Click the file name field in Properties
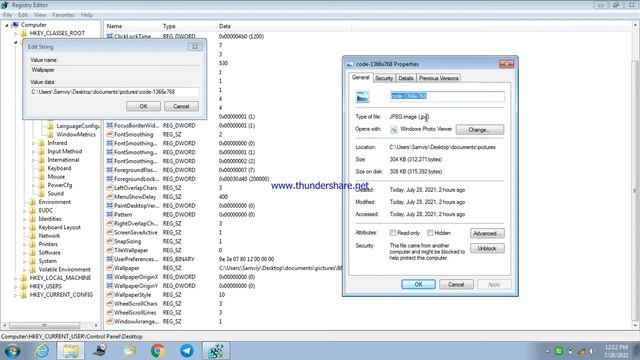This screenshot has width=640, height=360. coord(447,96)
